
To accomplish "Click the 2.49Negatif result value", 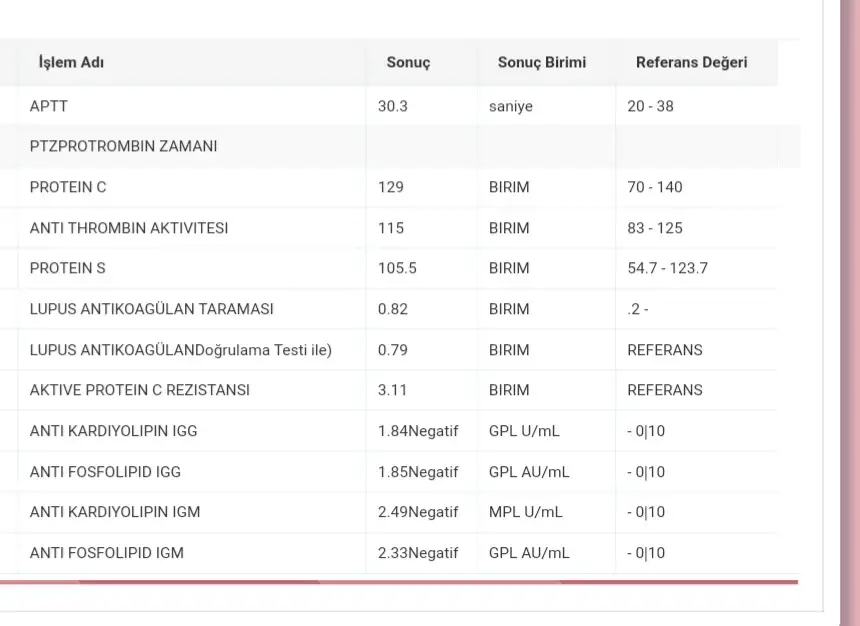I will (418, 512).
